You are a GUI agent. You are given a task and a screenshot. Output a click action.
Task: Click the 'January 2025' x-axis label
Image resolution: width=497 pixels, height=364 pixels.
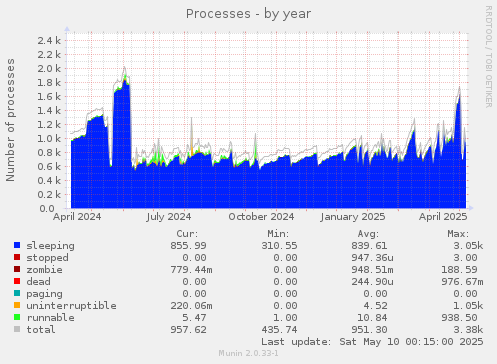click(x=353, y=217)
